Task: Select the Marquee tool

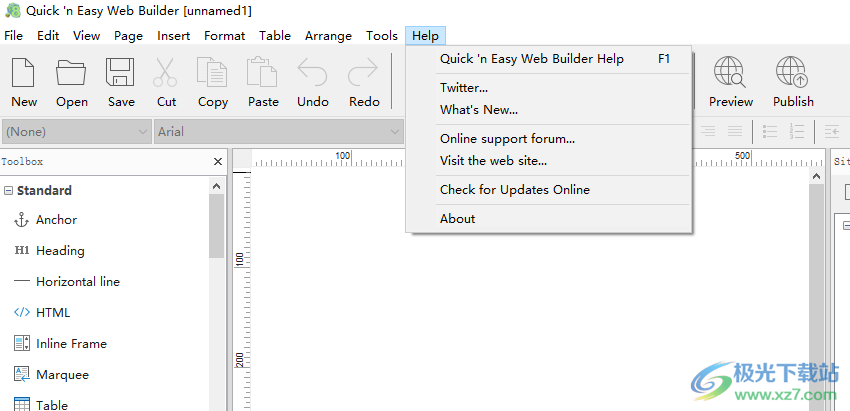Action: (51, 374)
